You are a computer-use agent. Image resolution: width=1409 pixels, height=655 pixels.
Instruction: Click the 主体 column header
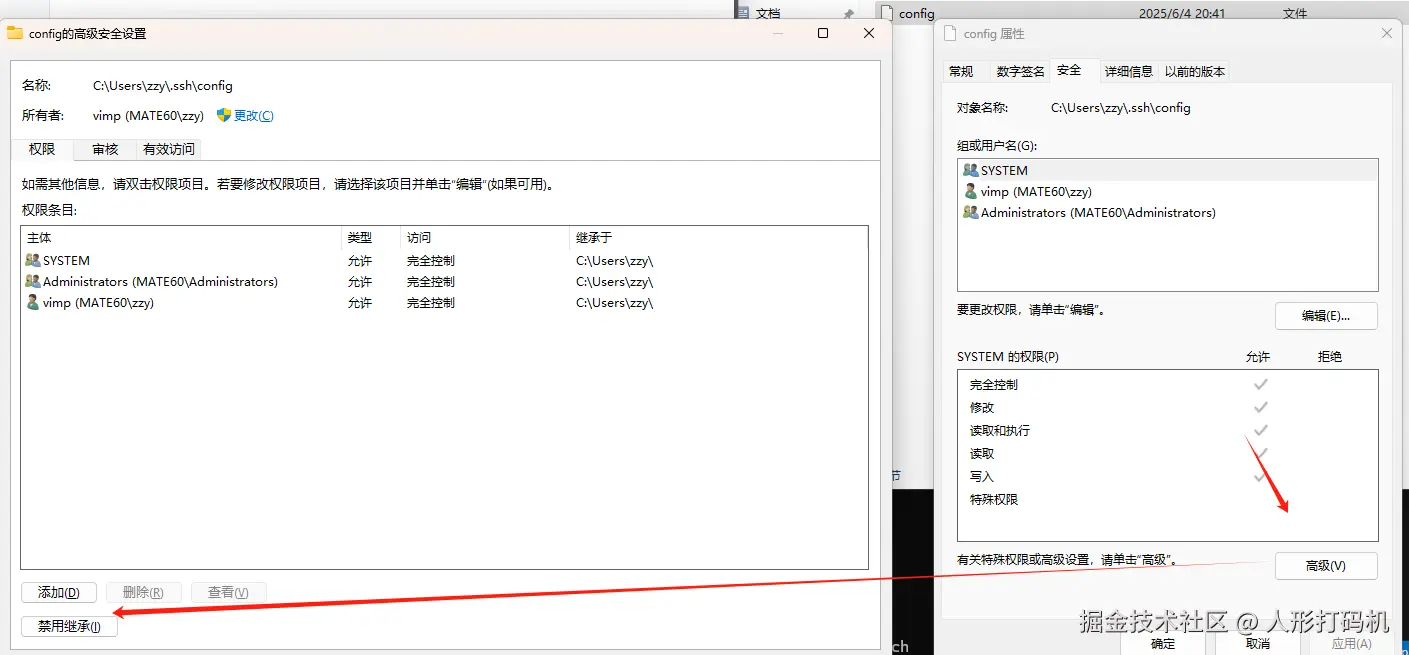[x=182, y=238]
